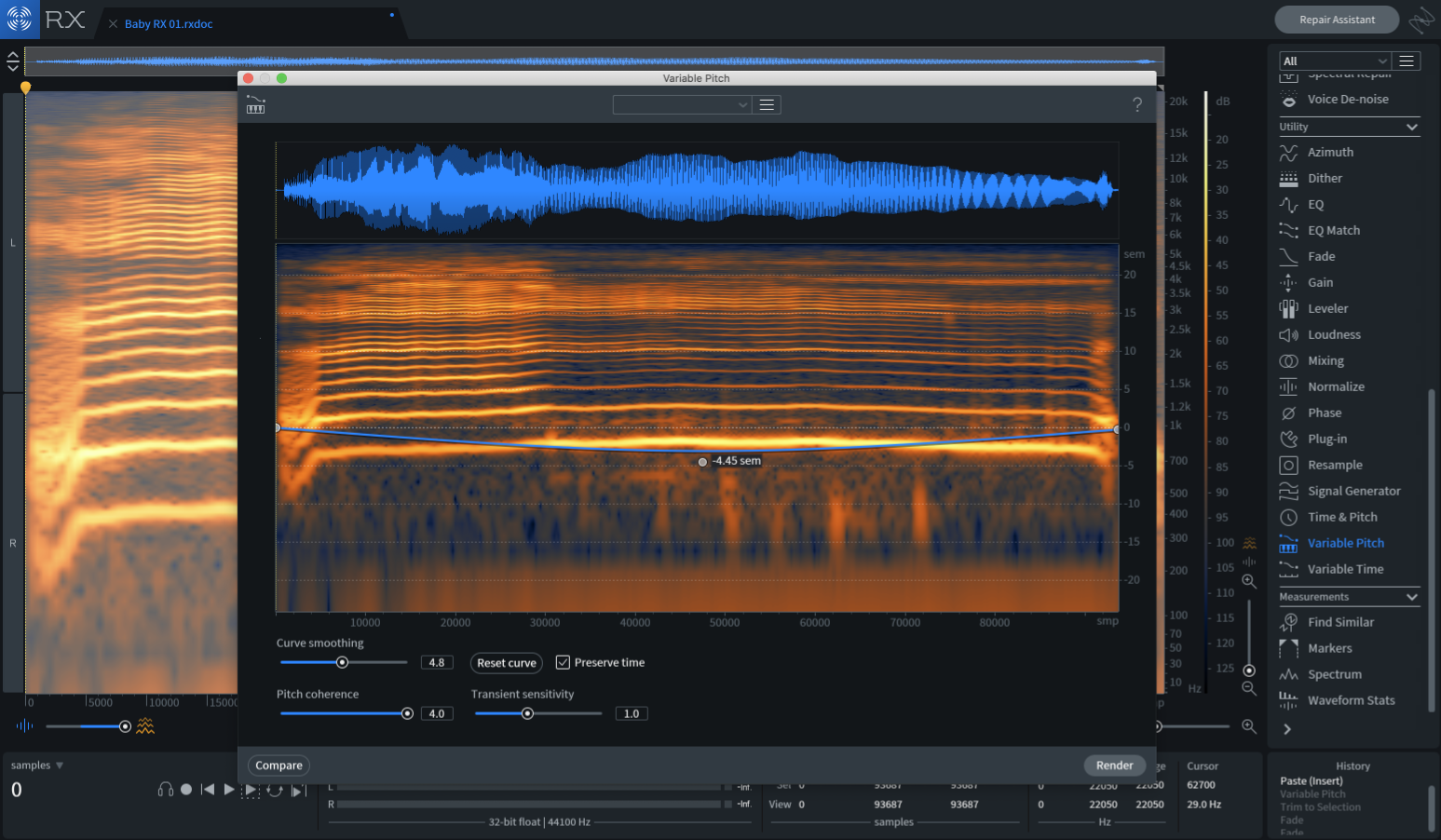Expand the module panel chevron arrow
The image size is (1441, 840).
coord(1287,729)
